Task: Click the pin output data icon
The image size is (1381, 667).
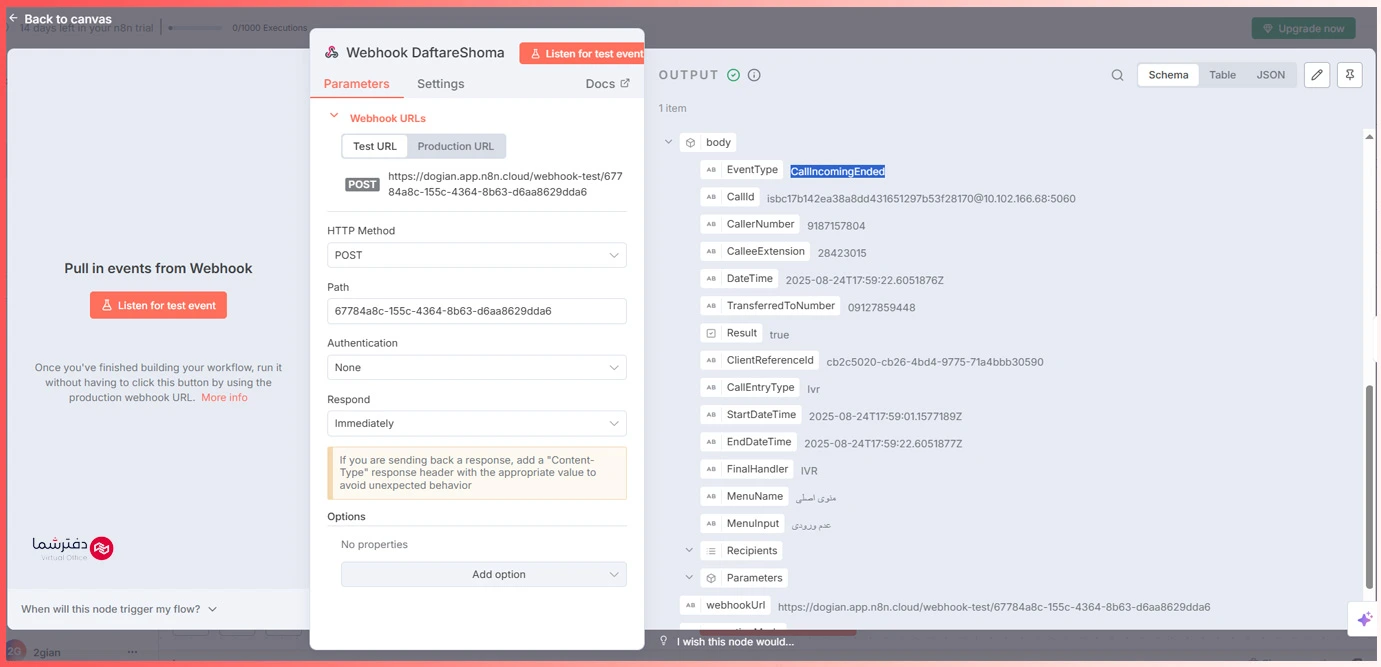Action: pos(1349,75)
